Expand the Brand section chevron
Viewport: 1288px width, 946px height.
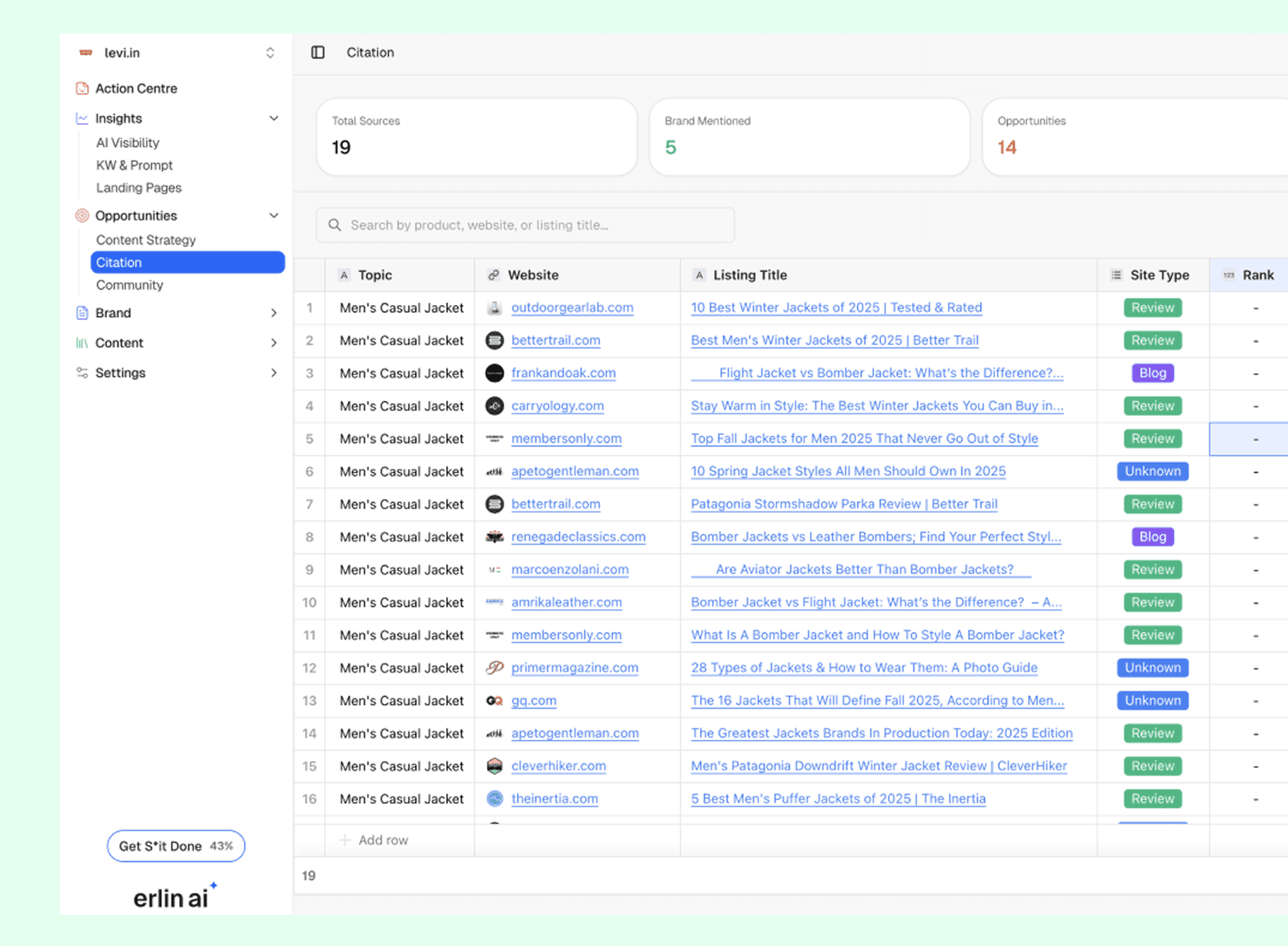[274, 313]
